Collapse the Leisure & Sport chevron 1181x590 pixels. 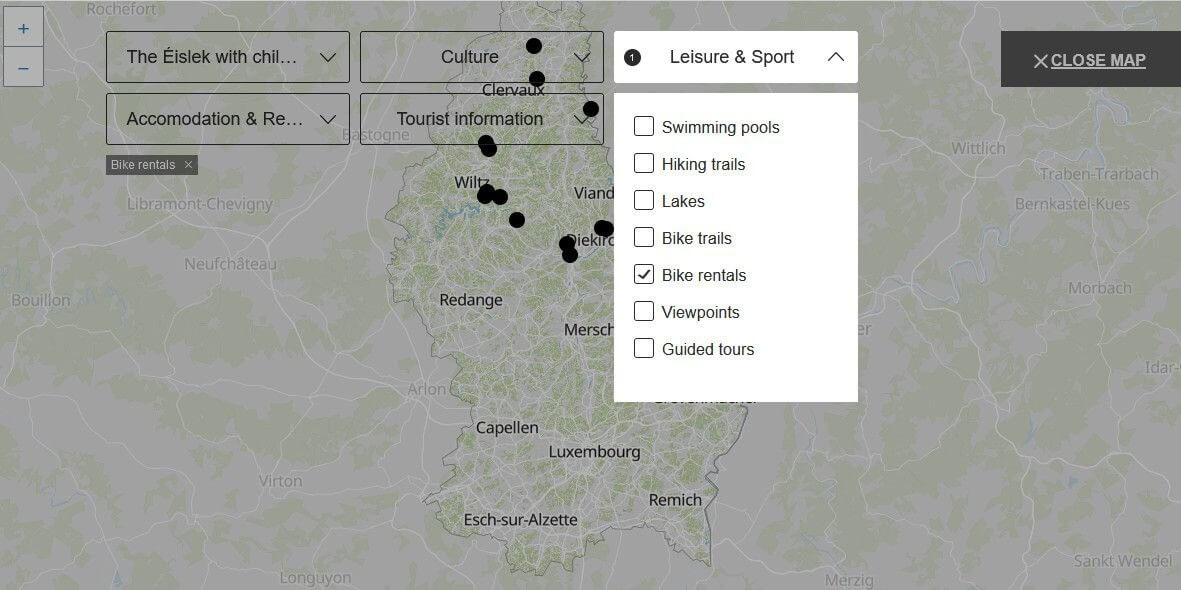pos(836,57)
